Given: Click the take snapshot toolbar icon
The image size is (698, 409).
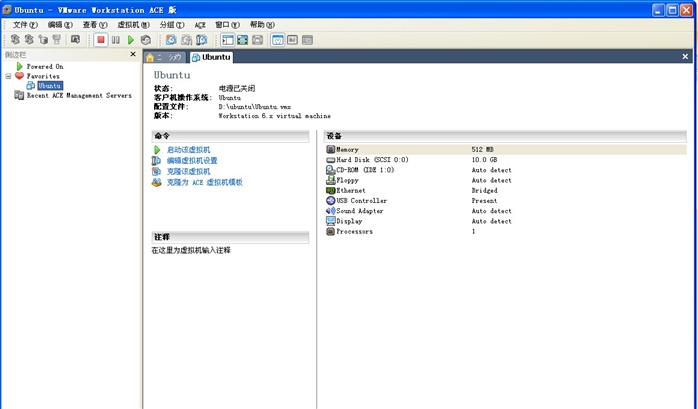Looking at the screenshot, I should 171,40.
